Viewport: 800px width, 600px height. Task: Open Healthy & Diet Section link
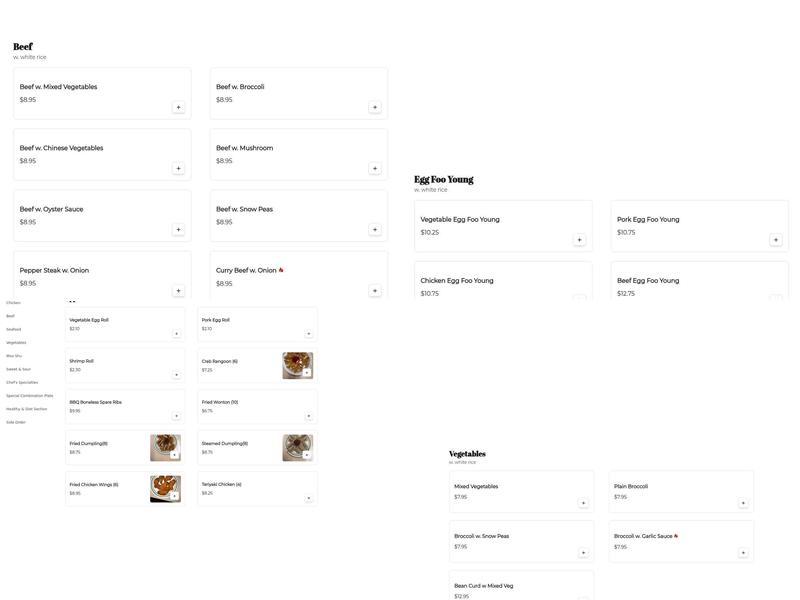tap(27, 409)
